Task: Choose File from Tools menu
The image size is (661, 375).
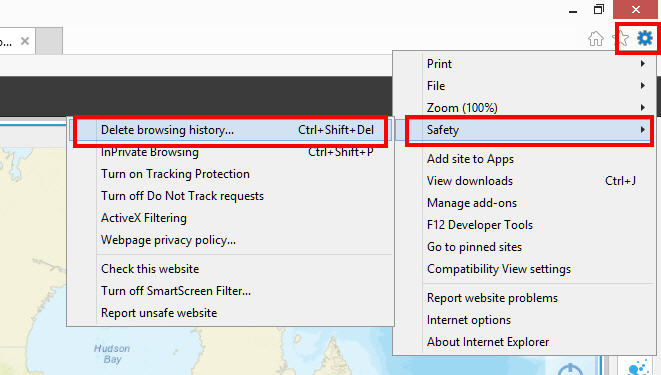Action: [524, 86]
